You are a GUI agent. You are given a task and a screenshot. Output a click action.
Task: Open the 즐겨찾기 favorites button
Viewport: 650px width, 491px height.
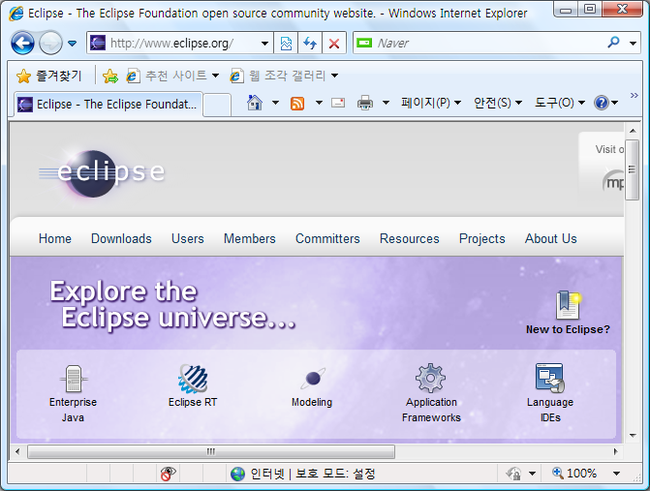[x=49, y=76]
